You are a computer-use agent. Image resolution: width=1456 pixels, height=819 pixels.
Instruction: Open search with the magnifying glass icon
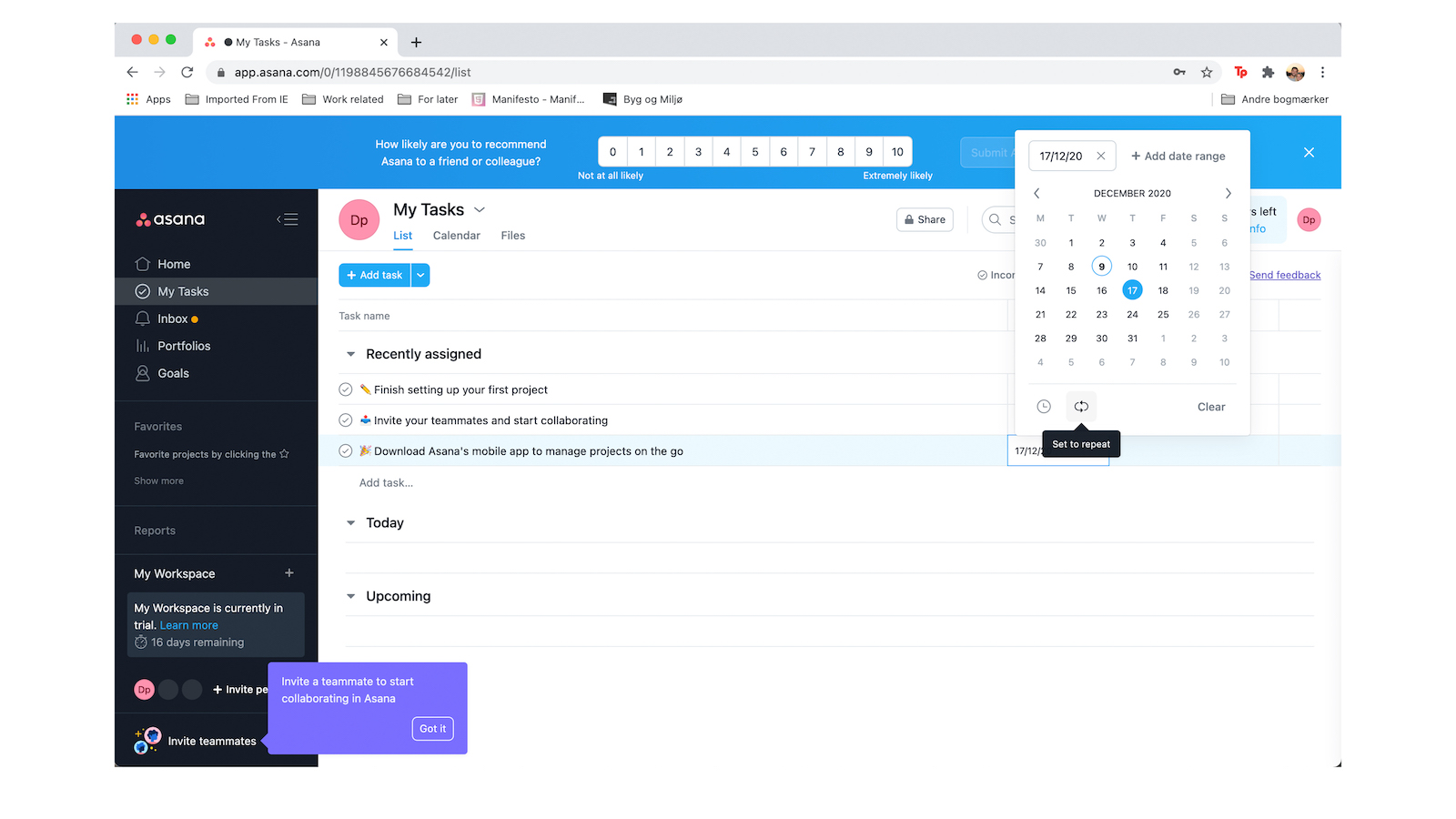[x=995, y=219]
